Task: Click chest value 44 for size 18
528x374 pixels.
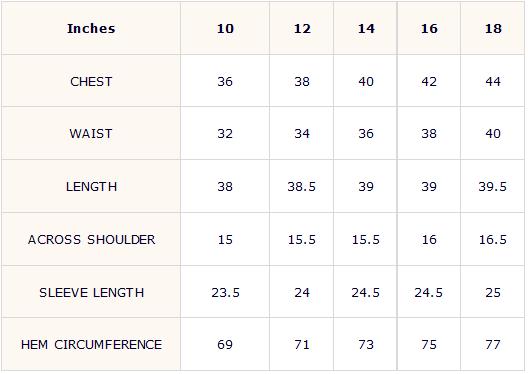Action: [493, 81]
